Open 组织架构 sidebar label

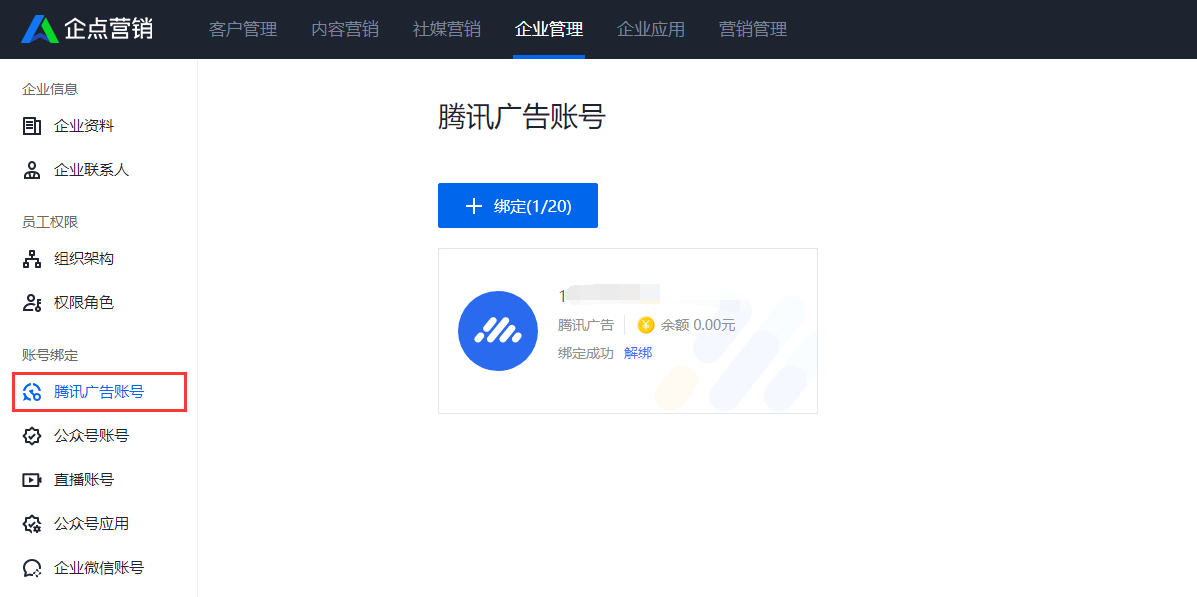[84, 259]
